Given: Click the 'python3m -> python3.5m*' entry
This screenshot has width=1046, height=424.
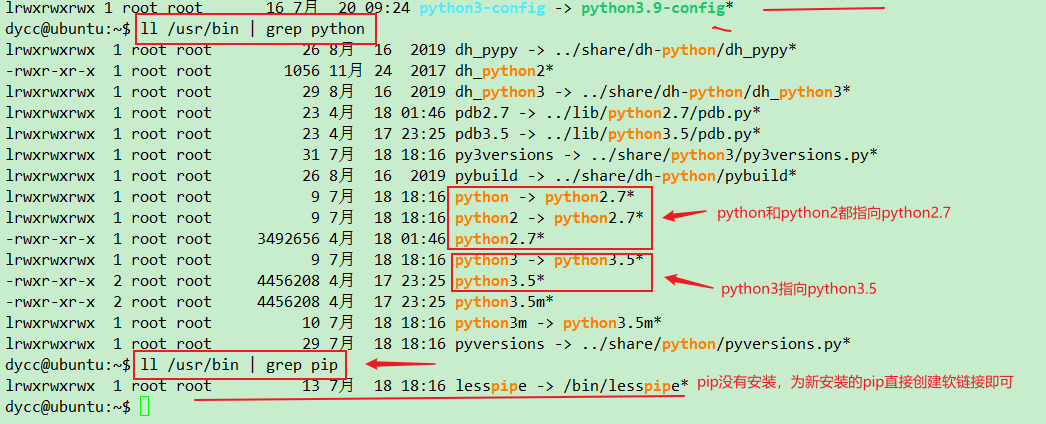Looking at the screenshot, I should click(558, 323).
